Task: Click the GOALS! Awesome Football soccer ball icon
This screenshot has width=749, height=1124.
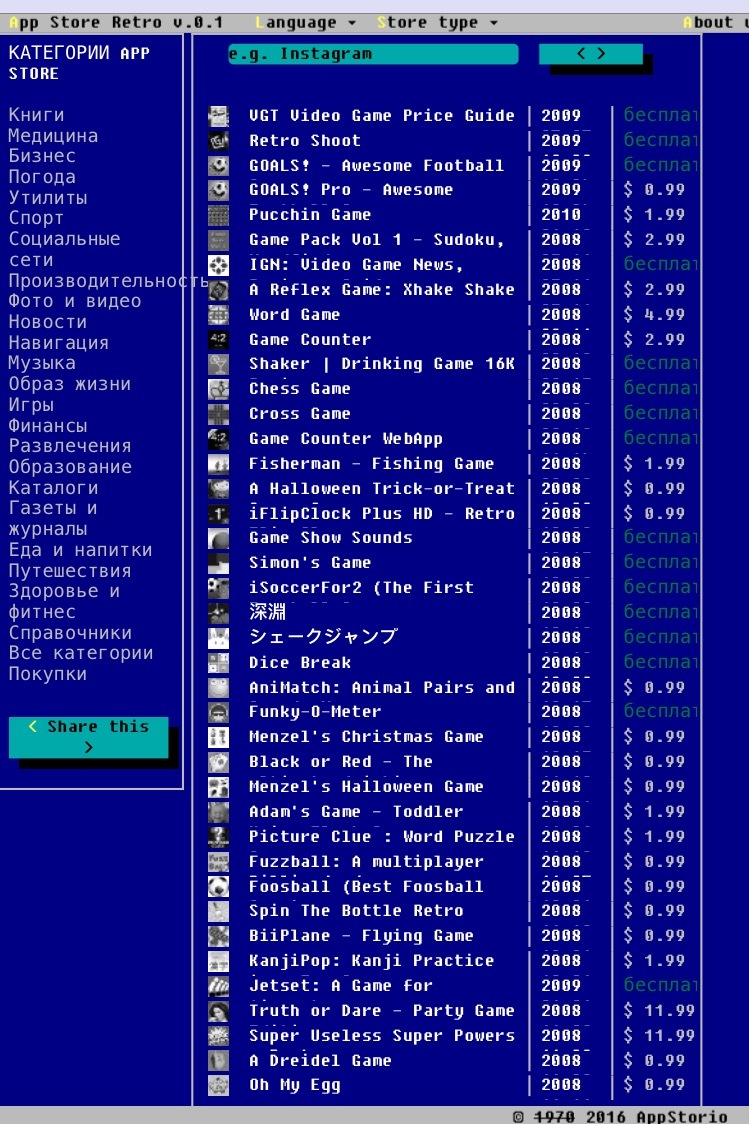Action: point(218,166)
